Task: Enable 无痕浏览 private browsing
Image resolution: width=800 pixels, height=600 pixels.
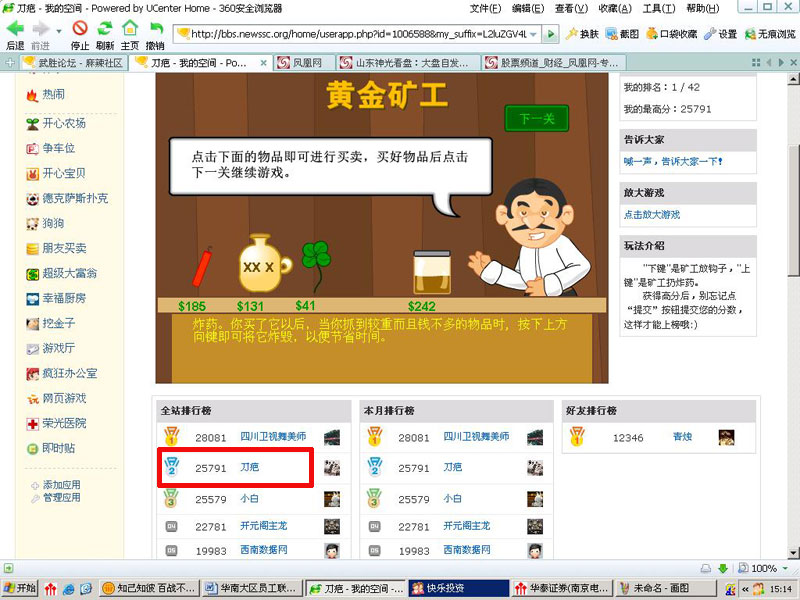Action: (770, 34)
